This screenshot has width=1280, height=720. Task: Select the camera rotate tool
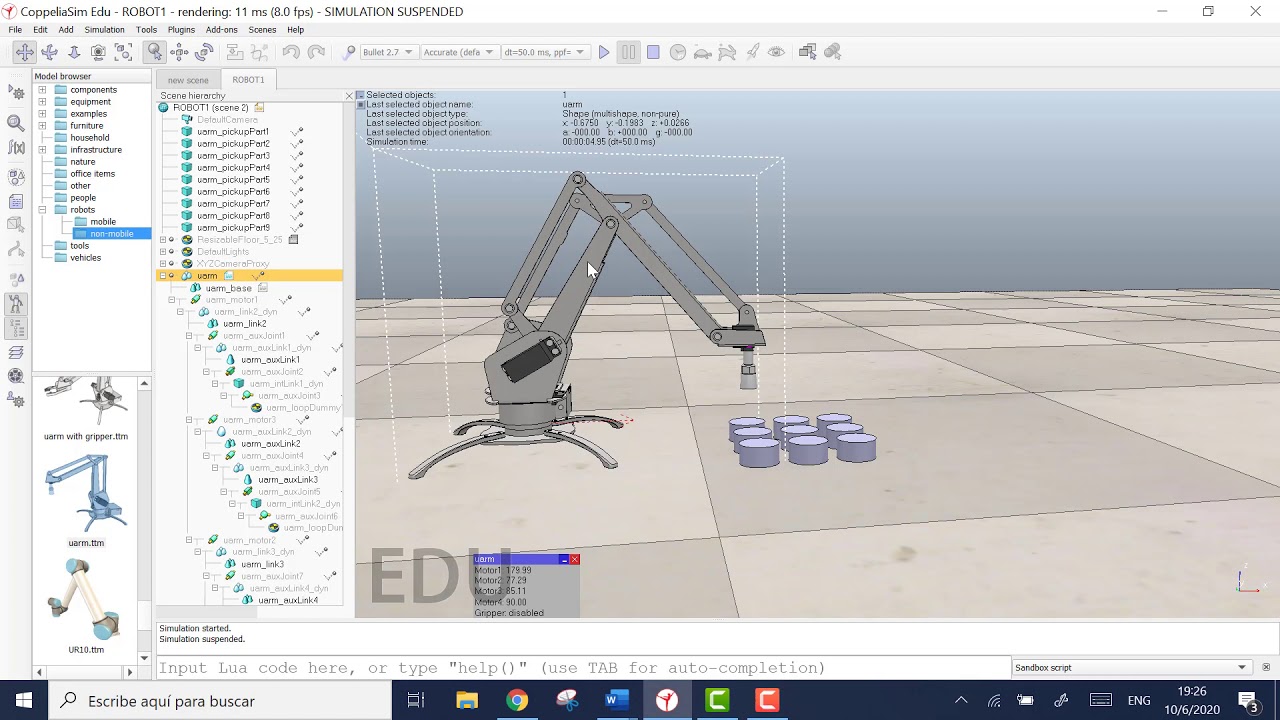pyautogui.click(x=49, y=52)
